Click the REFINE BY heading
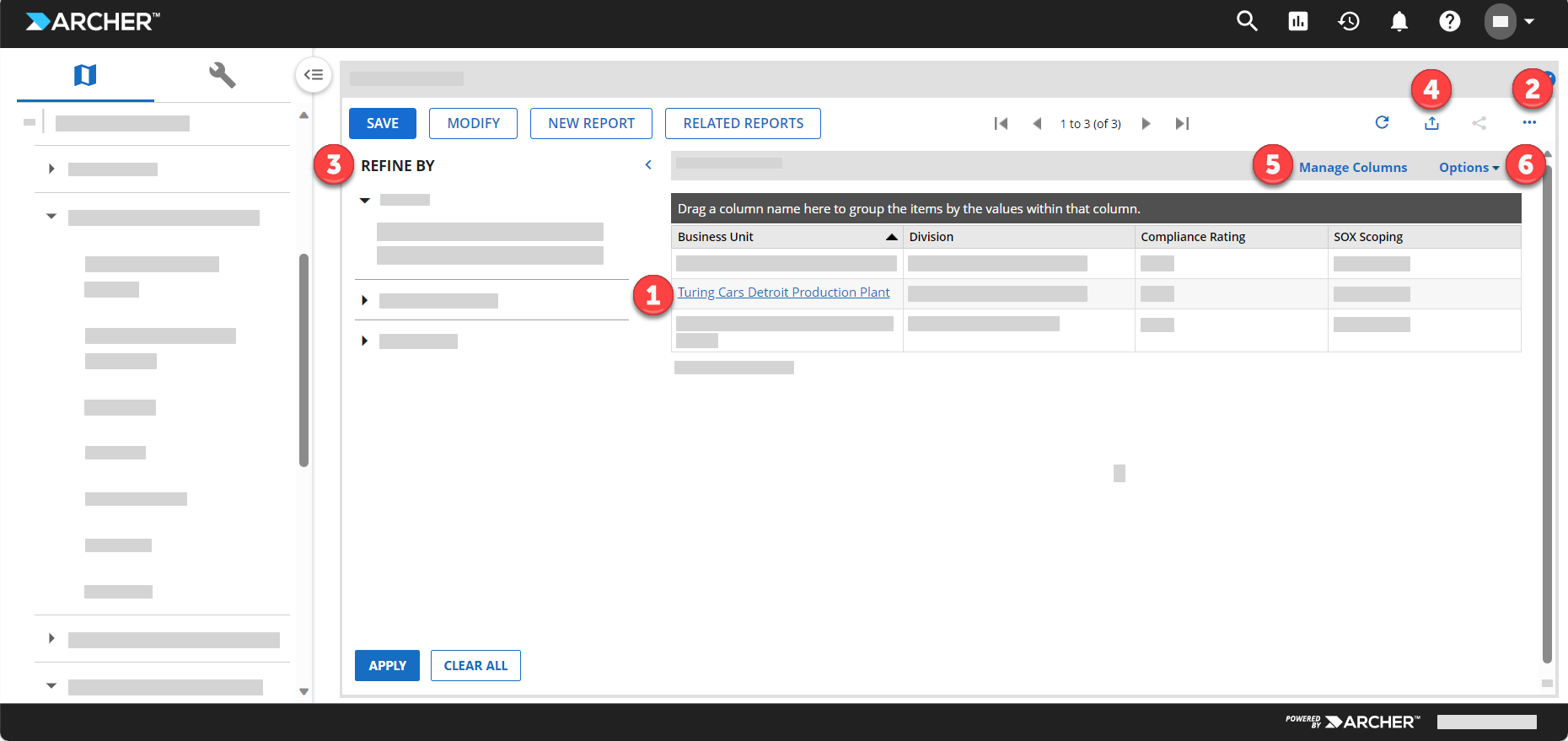The width and height of the screenshot is (1568, 741). coord(398,166)
